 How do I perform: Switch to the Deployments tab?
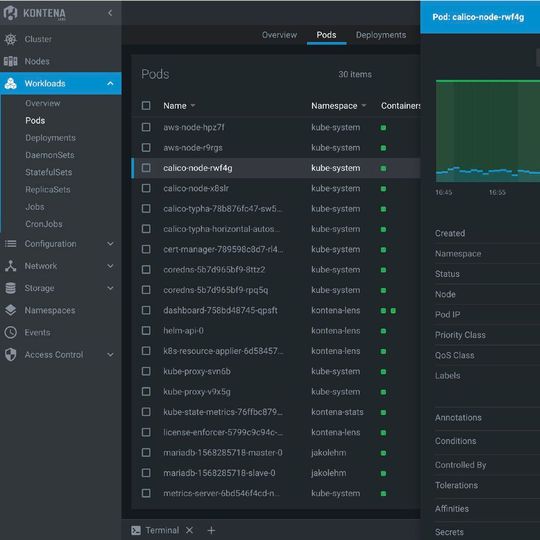point(381,35)
